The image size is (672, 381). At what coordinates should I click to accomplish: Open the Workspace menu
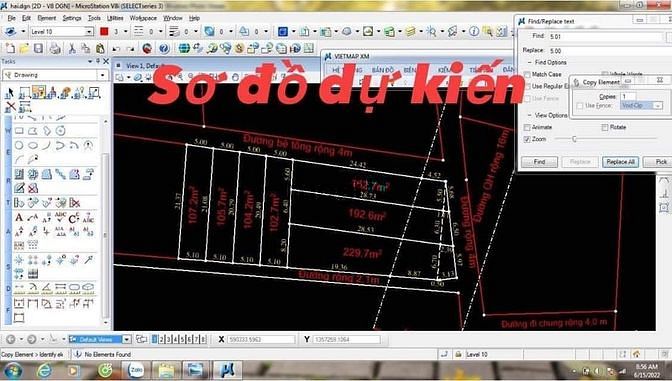coord(143,18)
